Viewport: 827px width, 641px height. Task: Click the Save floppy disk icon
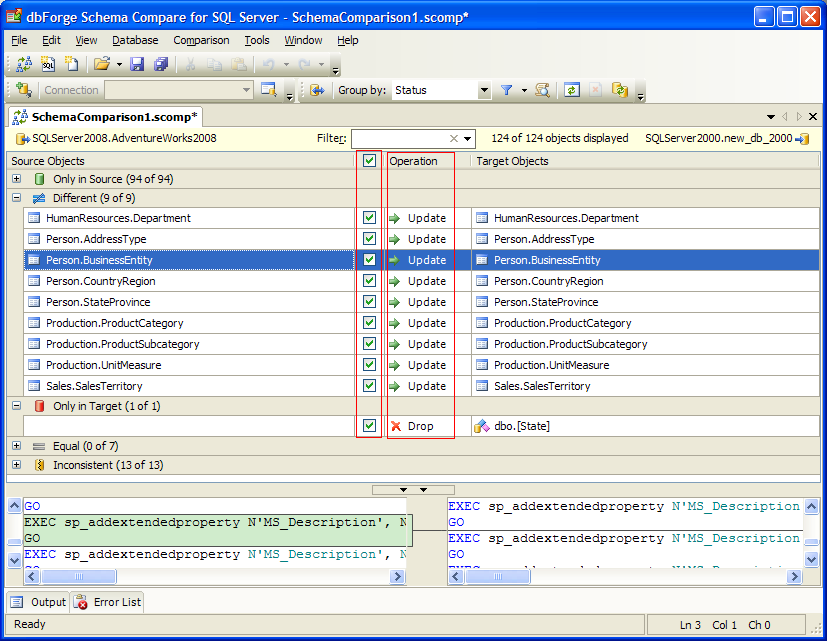tap(137, 64)
